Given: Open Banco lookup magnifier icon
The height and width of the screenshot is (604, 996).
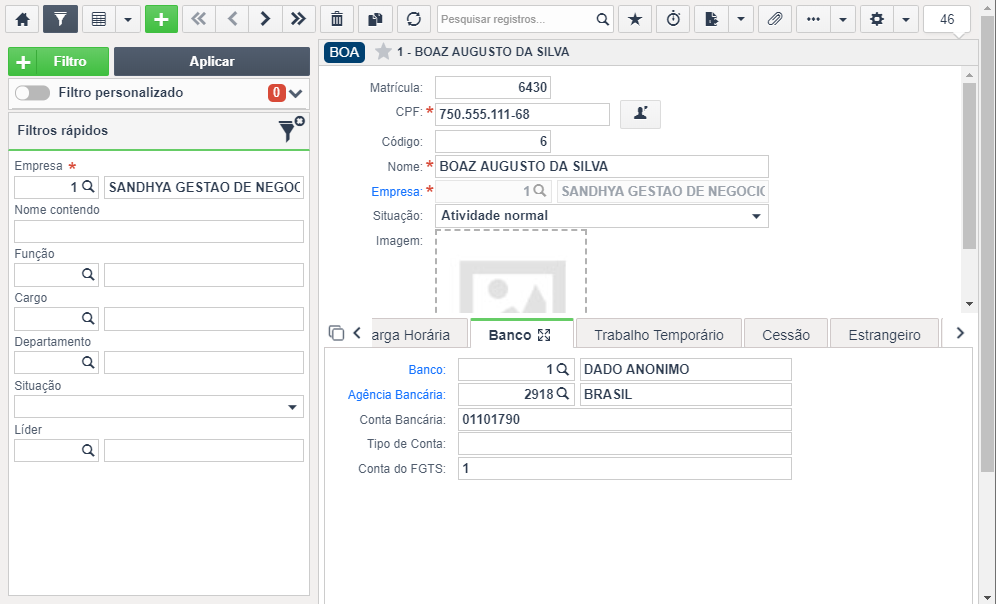Looking at the screenshot, I should point(563,369).
